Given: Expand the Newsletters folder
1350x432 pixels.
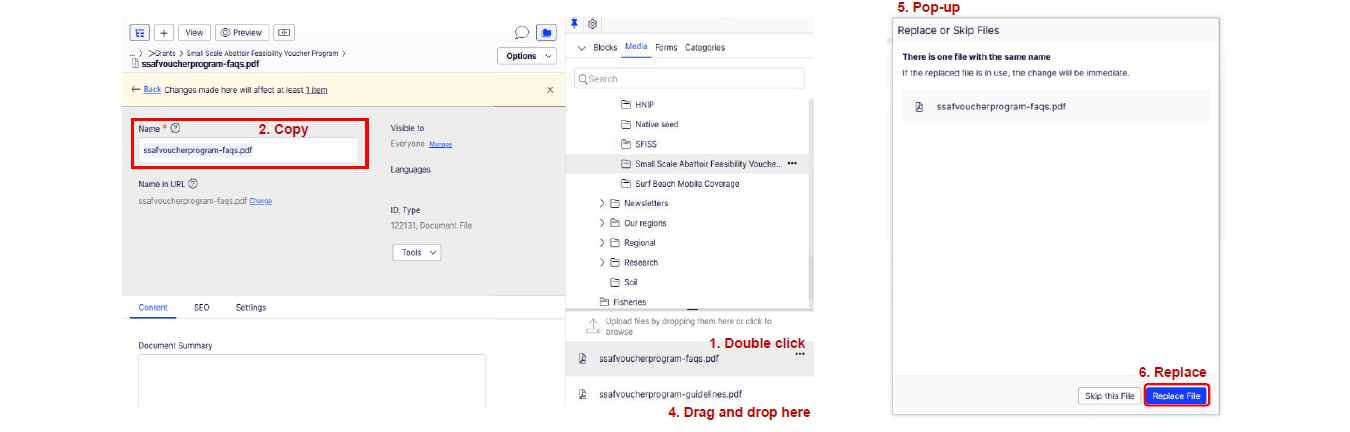Looking at the screenshot, I should [x=603, y=203].
